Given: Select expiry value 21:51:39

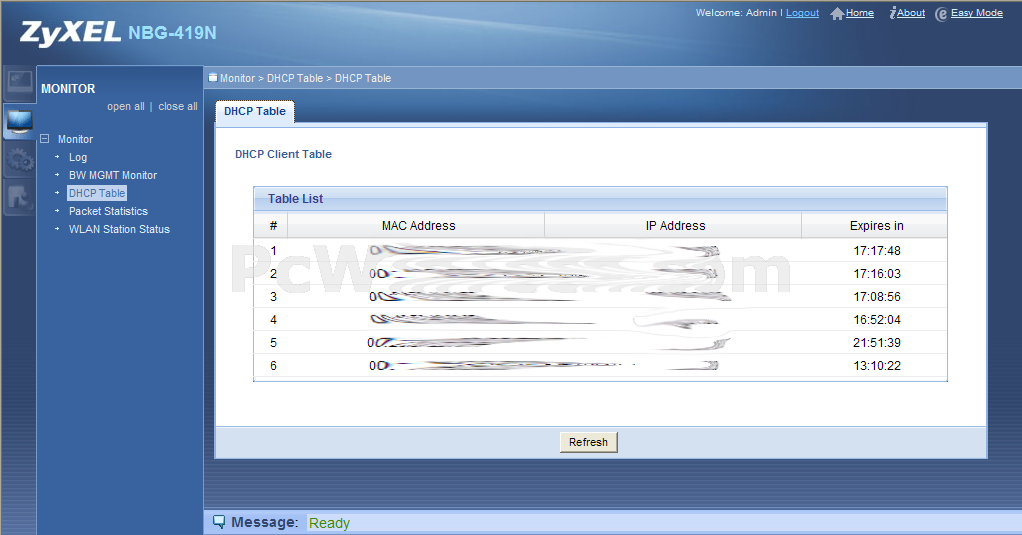Looking at the screenshot, I should click(x=877, y=343).
